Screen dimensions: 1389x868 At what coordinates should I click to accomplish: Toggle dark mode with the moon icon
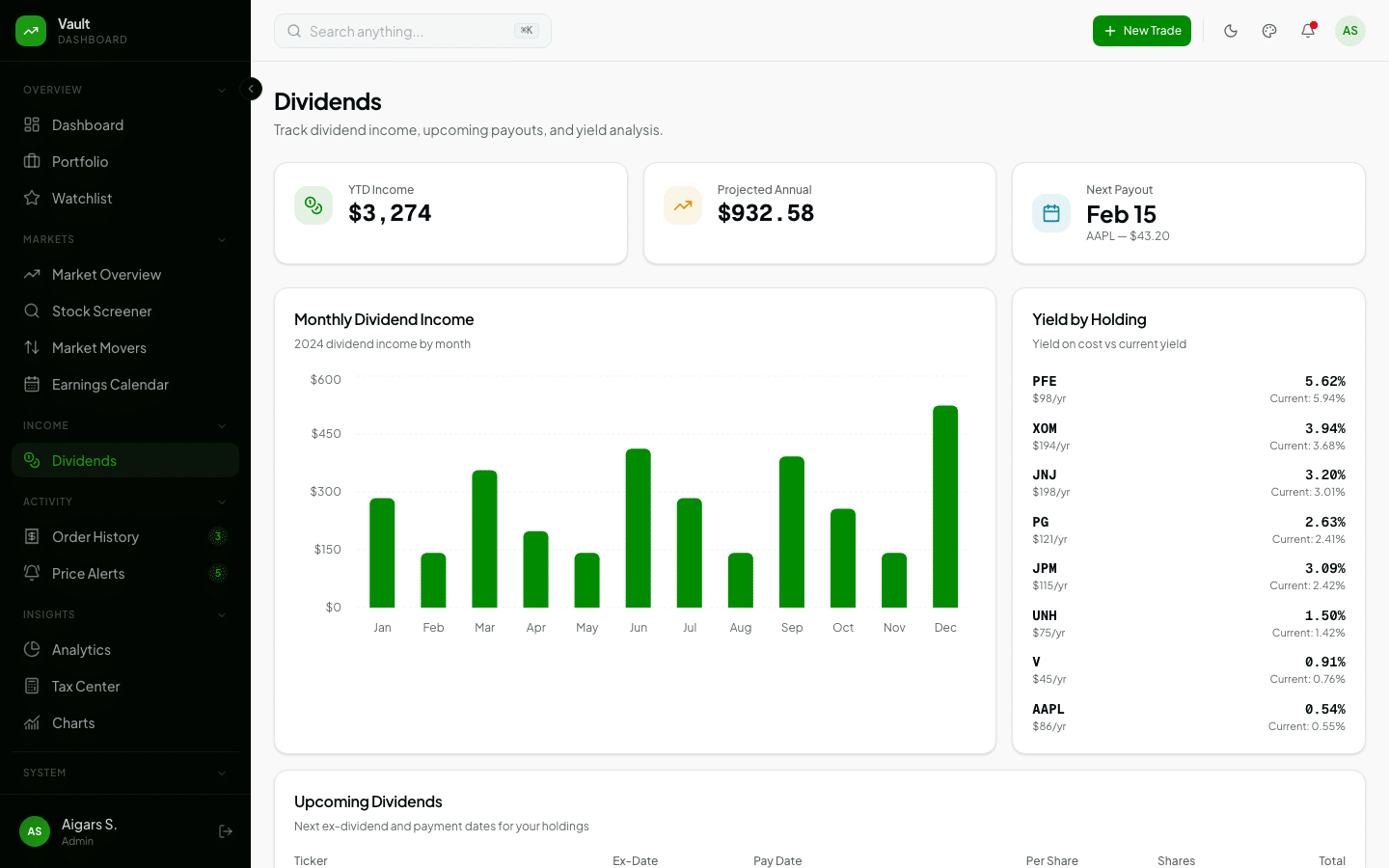tap(1231, 31)
